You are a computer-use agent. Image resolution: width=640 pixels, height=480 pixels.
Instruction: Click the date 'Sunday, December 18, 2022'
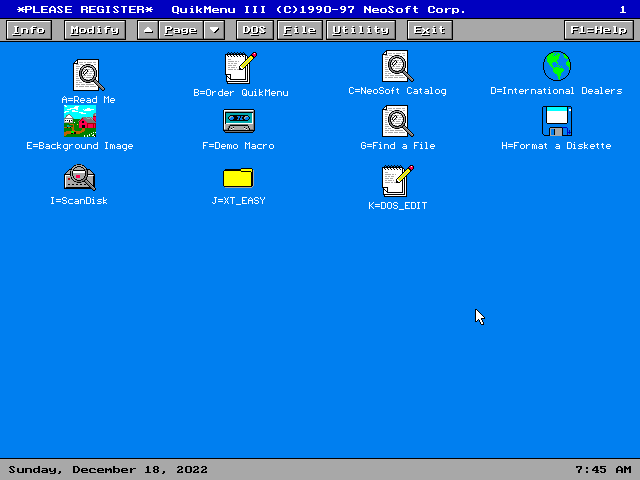coord(108,470)
